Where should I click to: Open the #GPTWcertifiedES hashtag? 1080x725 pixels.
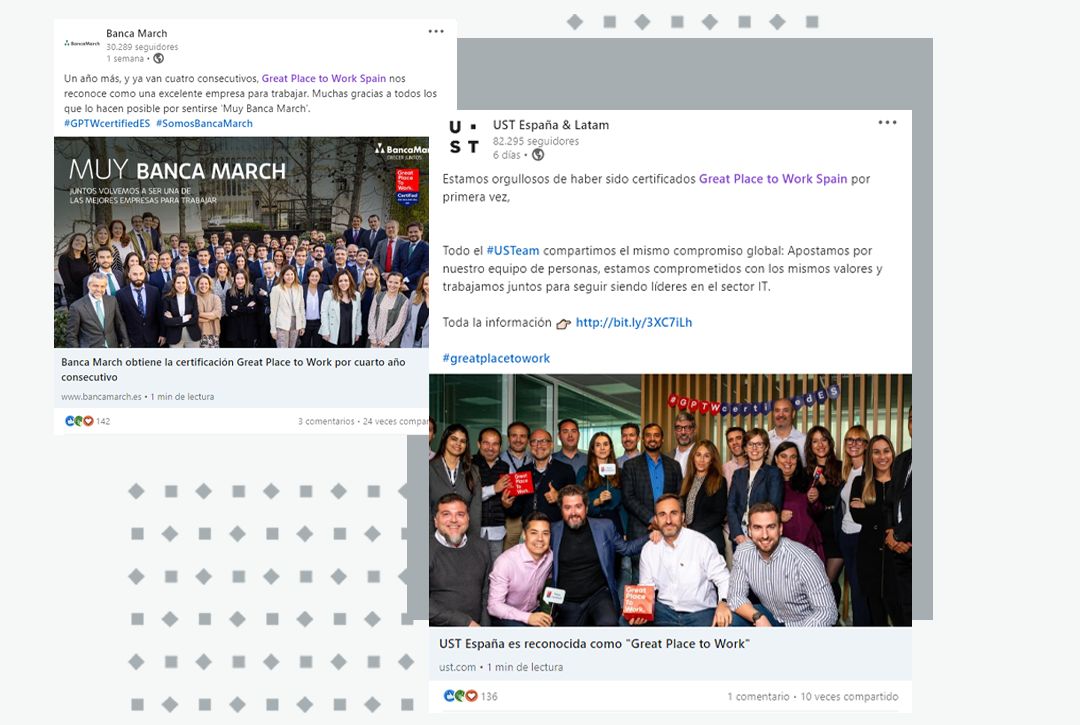107,123
